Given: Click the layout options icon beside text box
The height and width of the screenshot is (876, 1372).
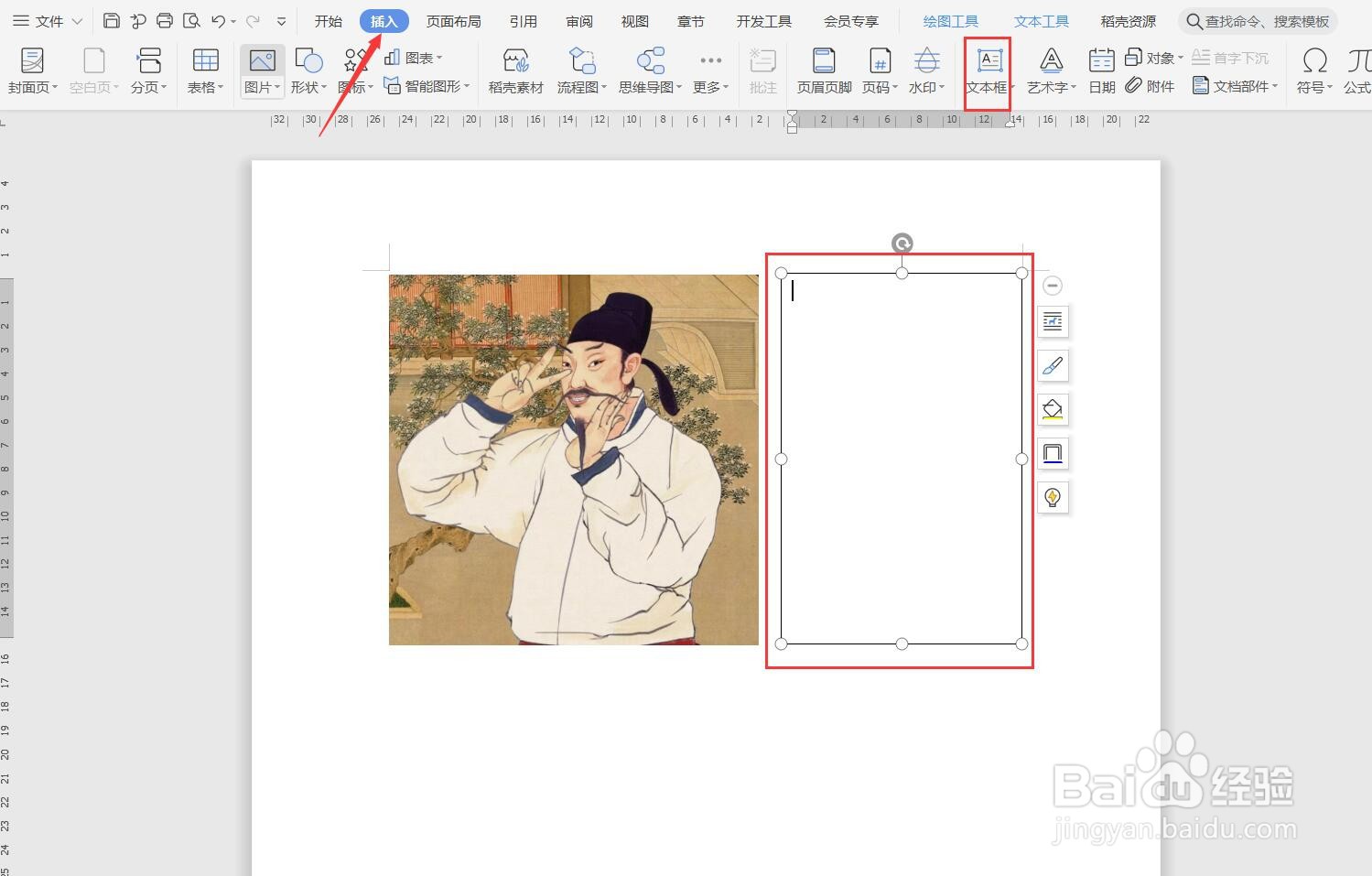Looking at the screenshot, I should pyautogui.click(x=1053, y=321).
